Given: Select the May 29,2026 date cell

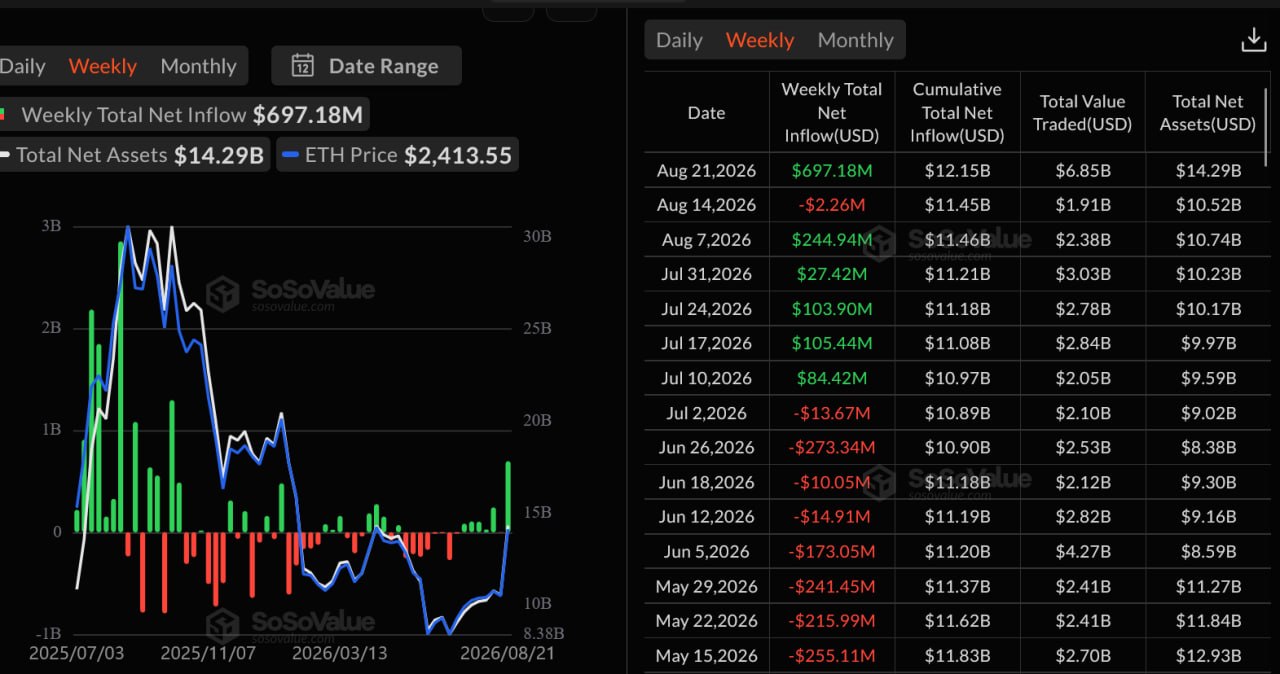Looking at the screenshot, I should pyautogui.click(x=706, y=586).
